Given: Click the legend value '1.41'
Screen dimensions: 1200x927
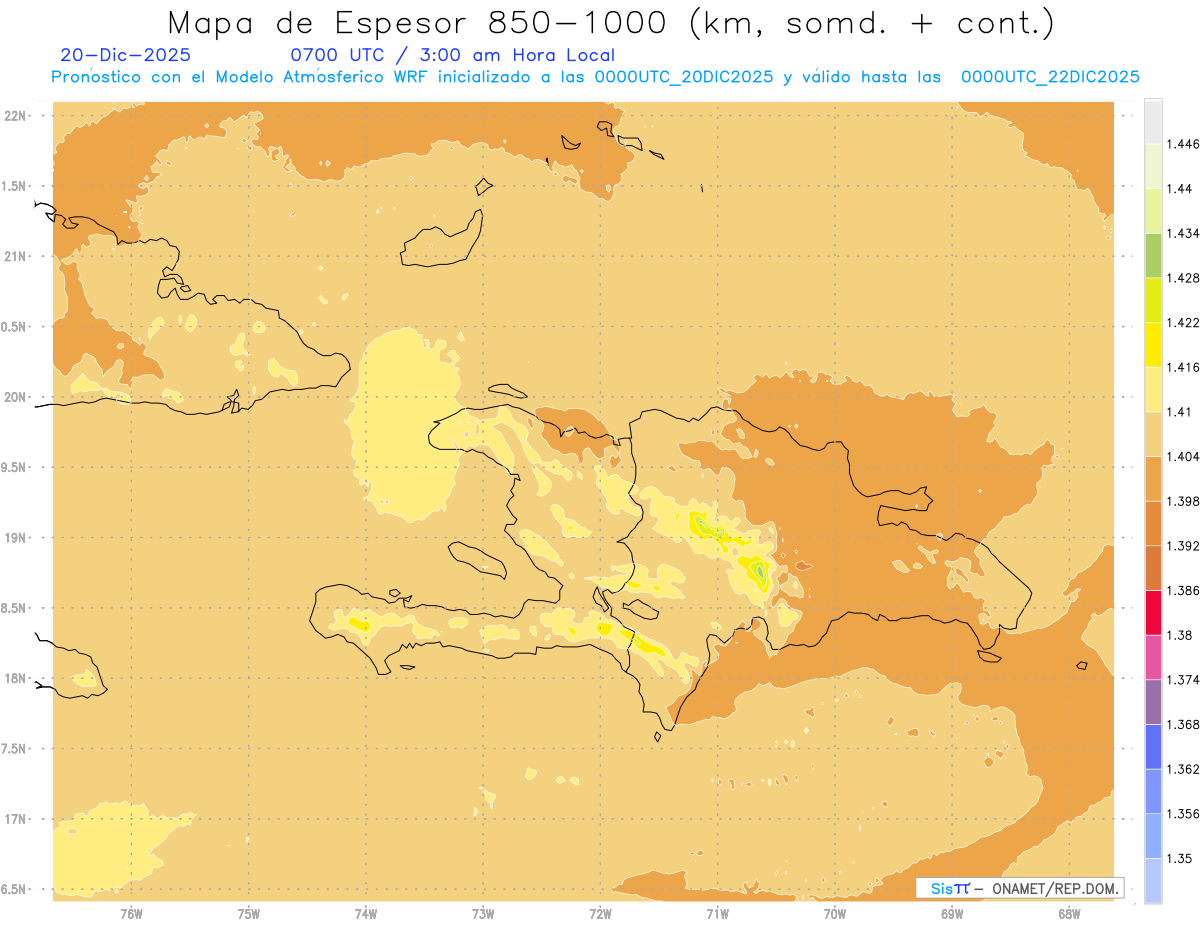Looking at the screenshot, I should pos(1179,411).
